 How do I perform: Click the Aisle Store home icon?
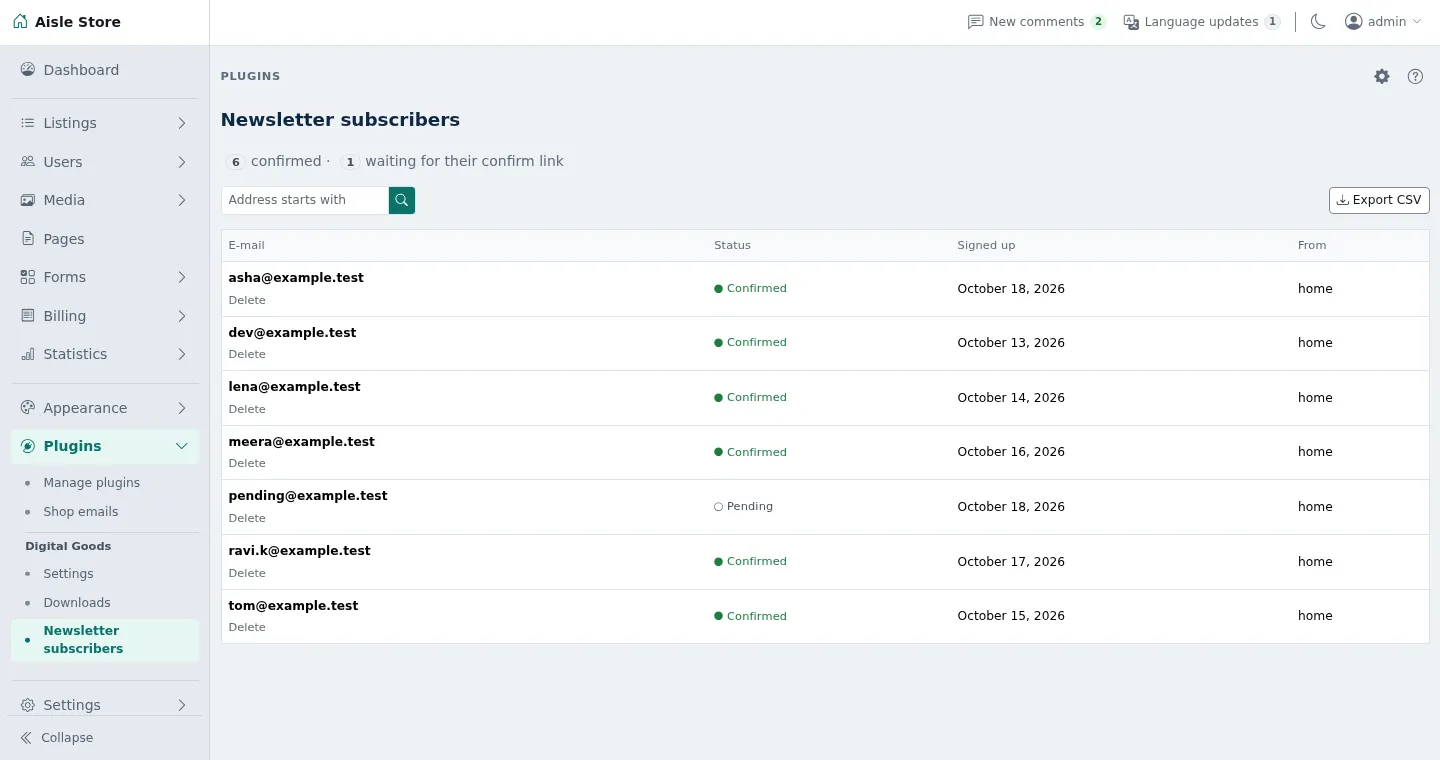21,21
